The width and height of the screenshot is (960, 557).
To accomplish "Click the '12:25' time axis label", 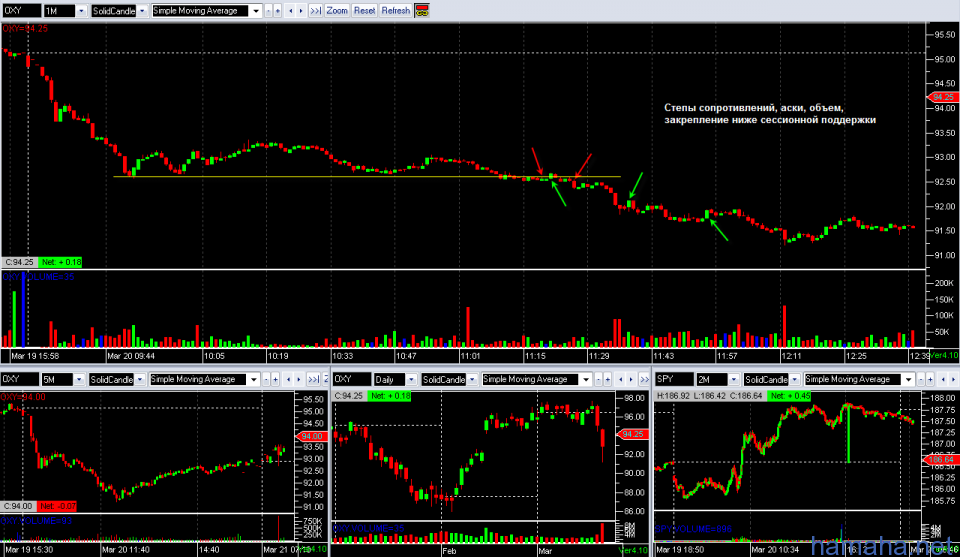I will 856,356.
